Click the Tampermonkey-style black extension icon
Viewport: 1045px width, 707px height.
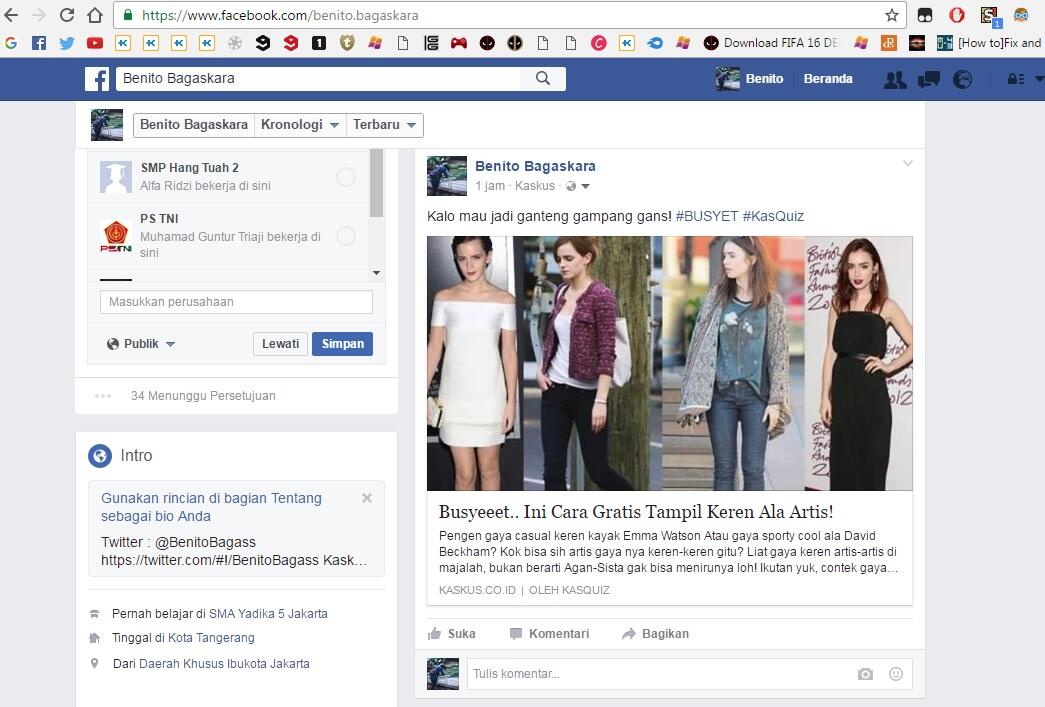pos(925,15)
